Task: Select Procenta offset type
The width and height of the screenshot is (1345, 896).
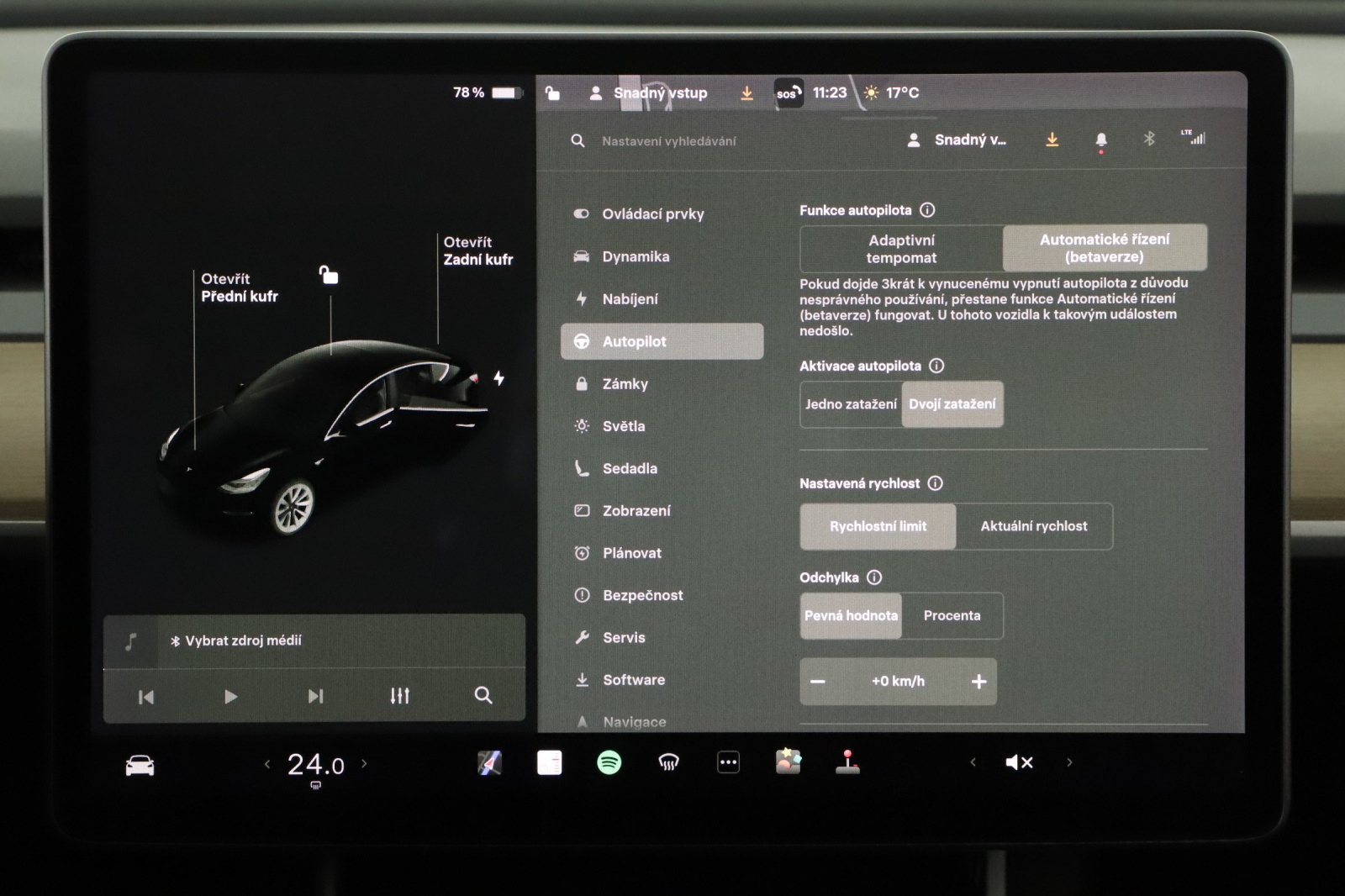Action: pyautogui.click(x=952, y=615)
